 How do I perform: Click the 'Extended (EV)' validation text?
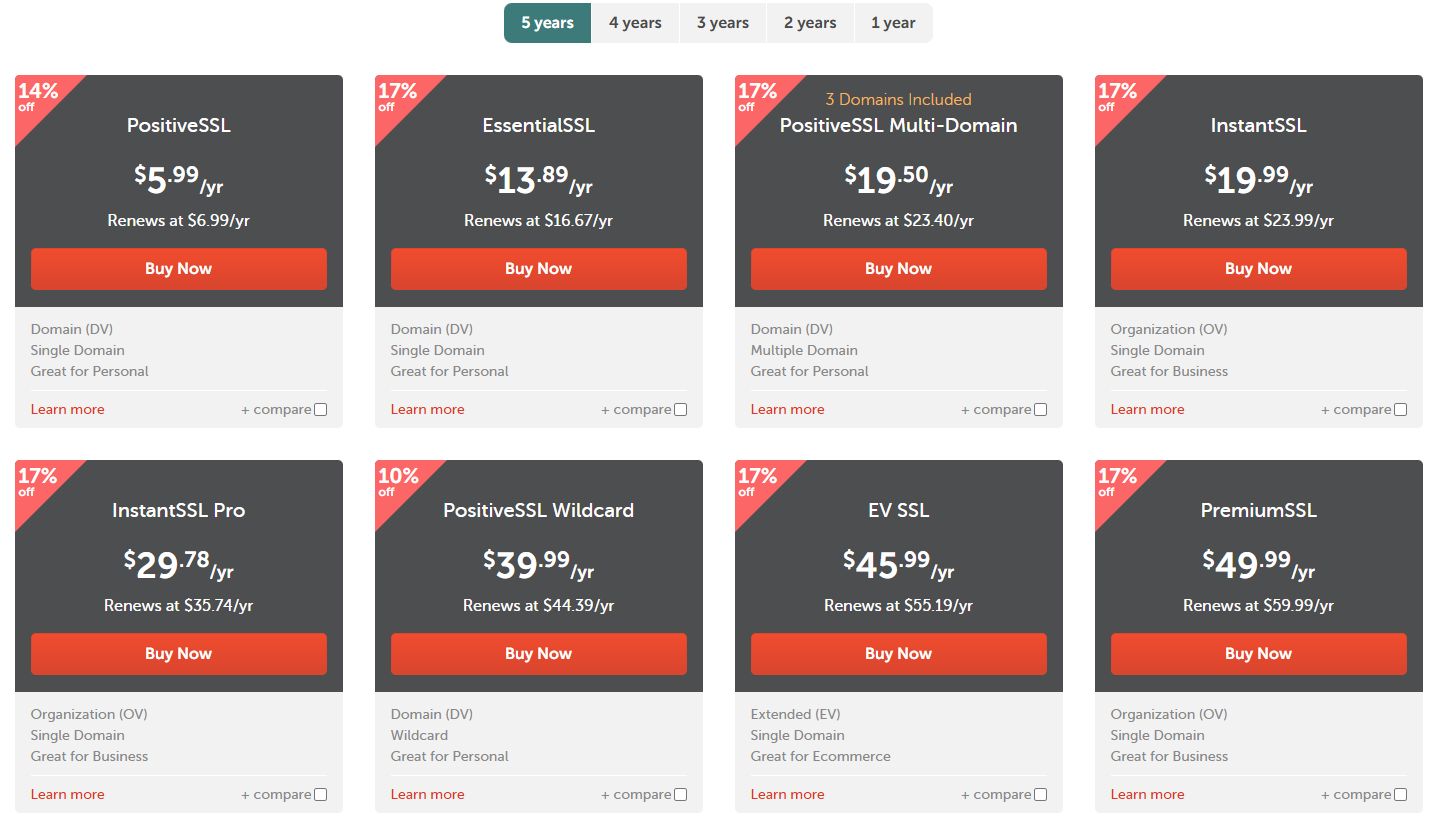[796, 714]
